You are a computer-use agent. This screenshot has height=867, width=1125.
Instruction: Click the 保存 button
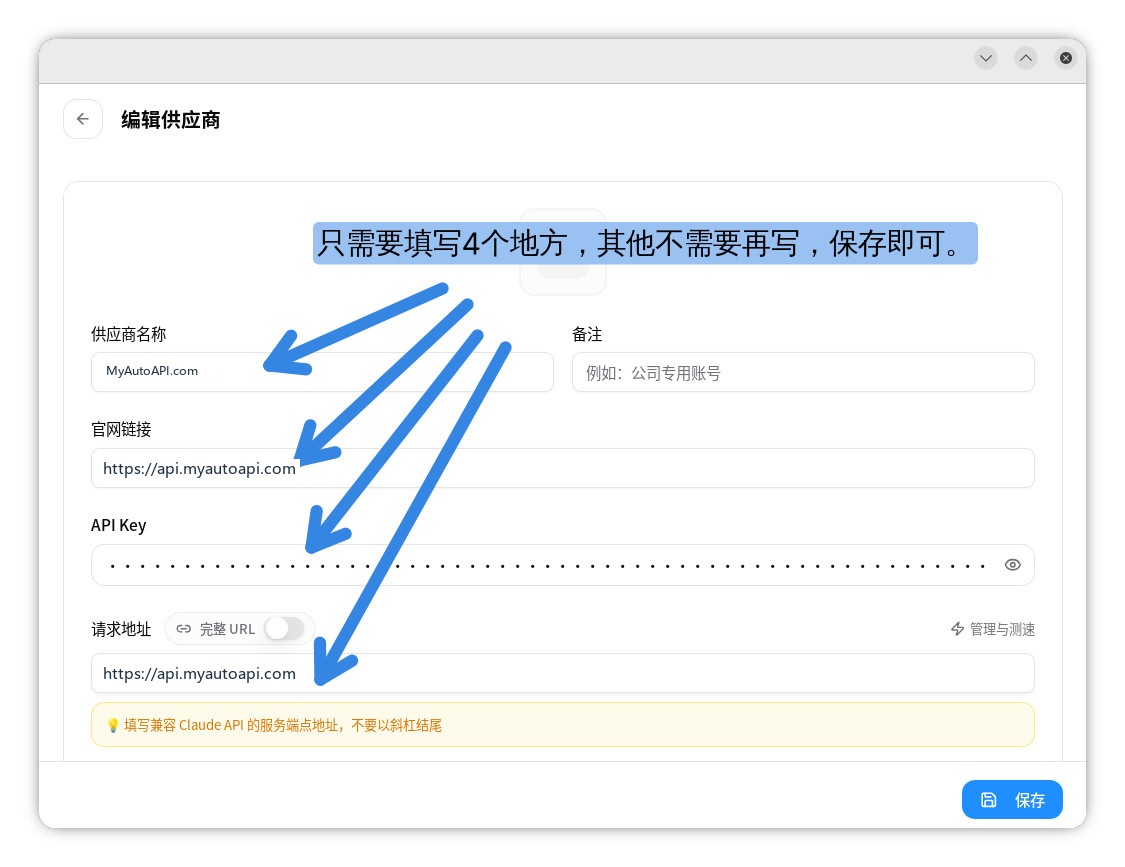point(1012,800)
